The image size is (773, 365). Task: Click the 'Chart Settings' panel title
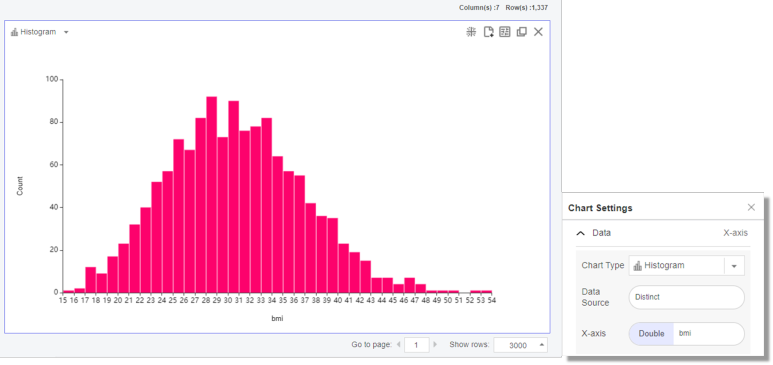coord(600,208)
